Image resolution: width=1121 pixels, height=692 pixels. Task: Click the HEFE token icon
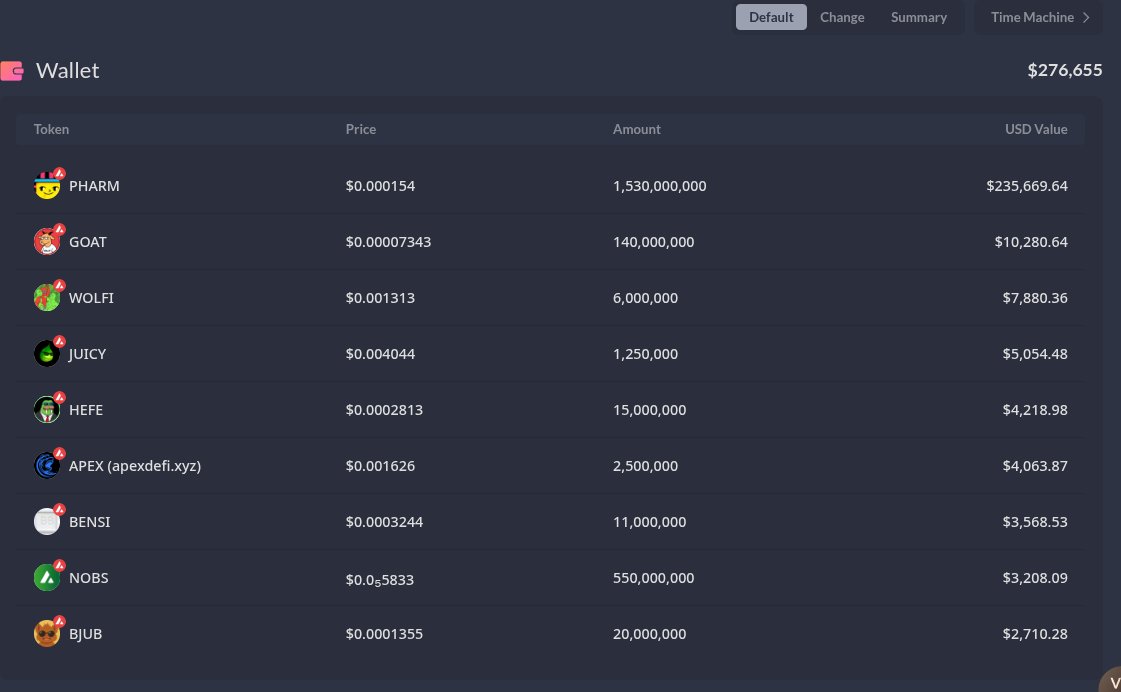(x=47, y=409)
